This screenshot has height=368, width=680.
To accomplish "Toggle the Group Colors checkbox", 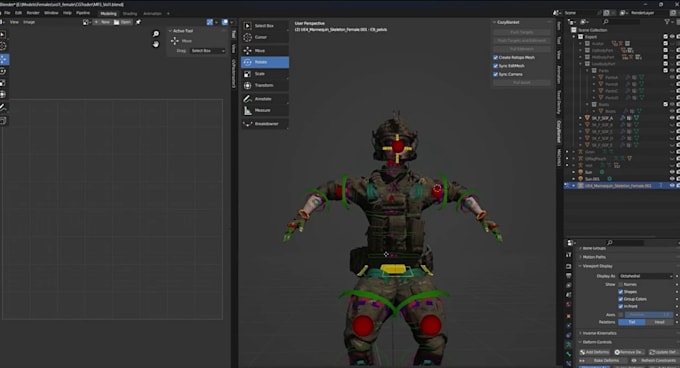I will click(621, 299).
